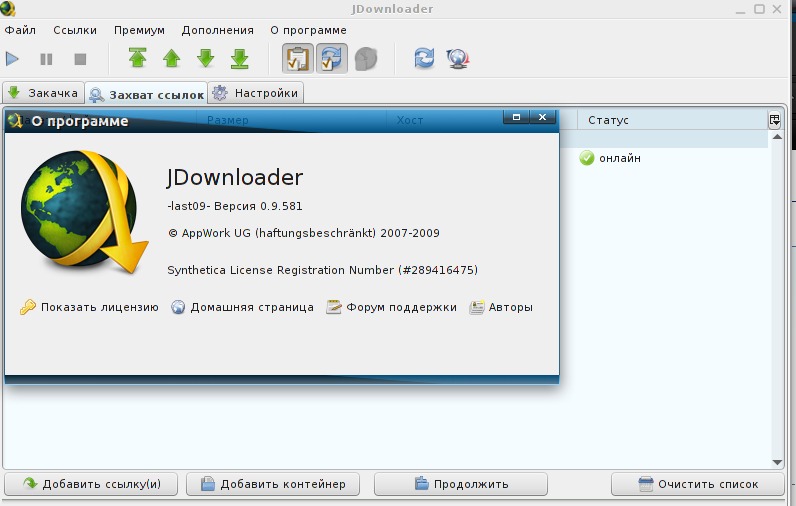The image size is (796, 506).
Task: Move selection up with green up arrow
Action: tap(172, 58)
